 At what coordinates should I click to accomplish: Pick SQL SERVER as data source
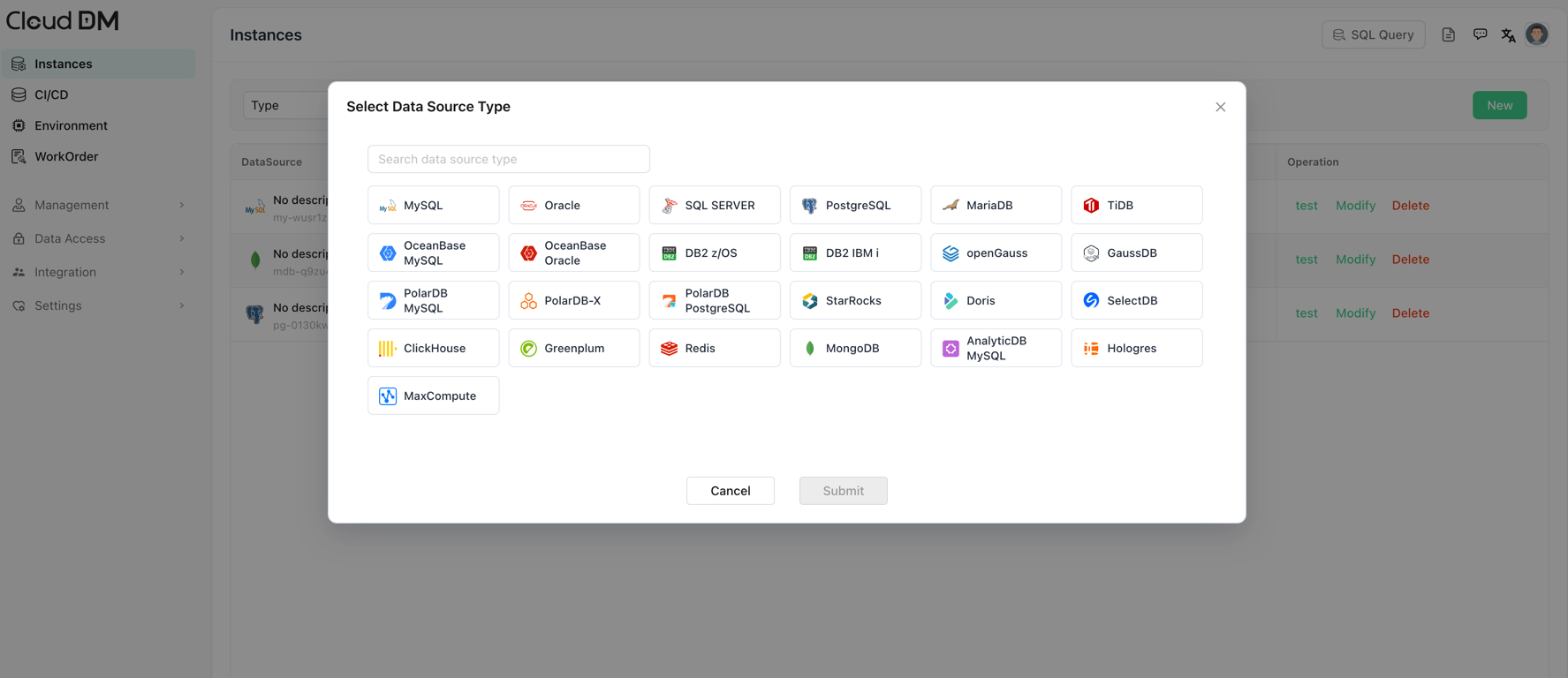coord(715,205)
